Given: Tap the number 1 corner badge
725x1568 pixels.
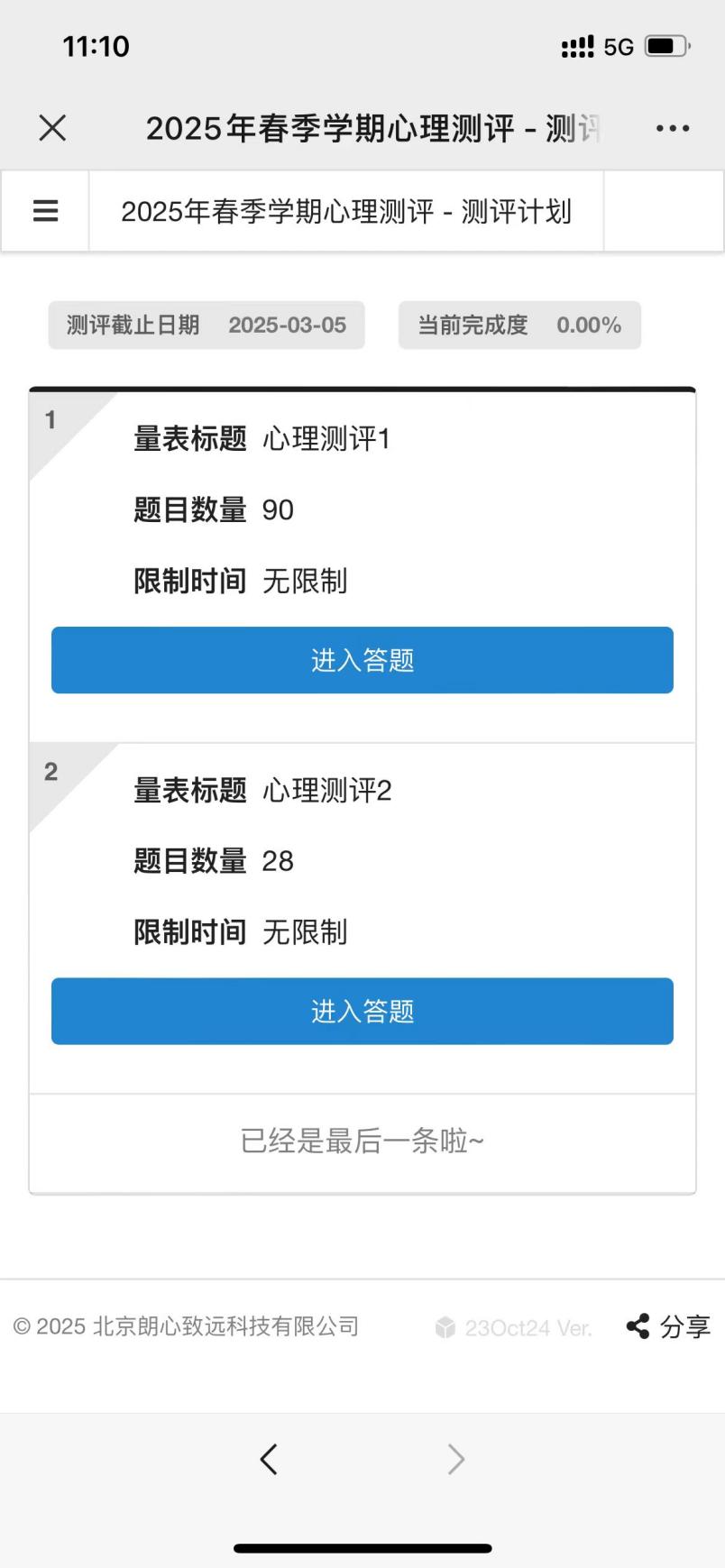Looking at the screenshot, I should point(50,419).
